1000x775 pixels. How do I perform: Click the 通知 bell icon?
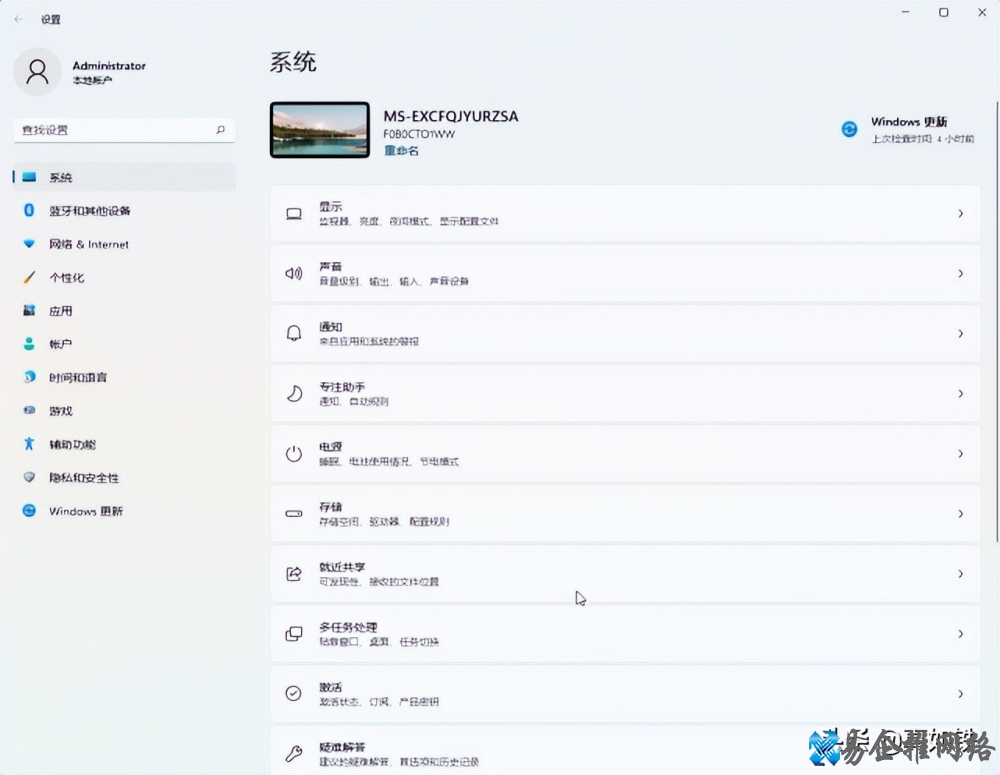294,333
